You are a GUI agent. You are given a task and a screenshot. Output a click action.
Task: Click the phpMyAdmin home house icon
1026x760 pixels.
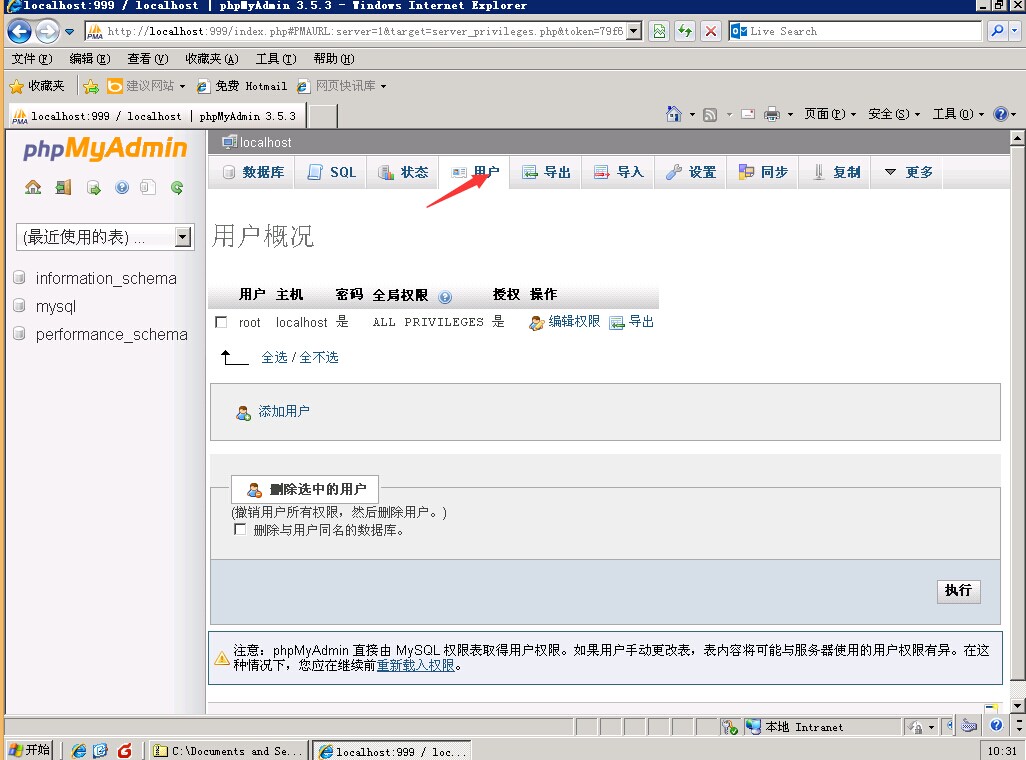click(33, 188)
